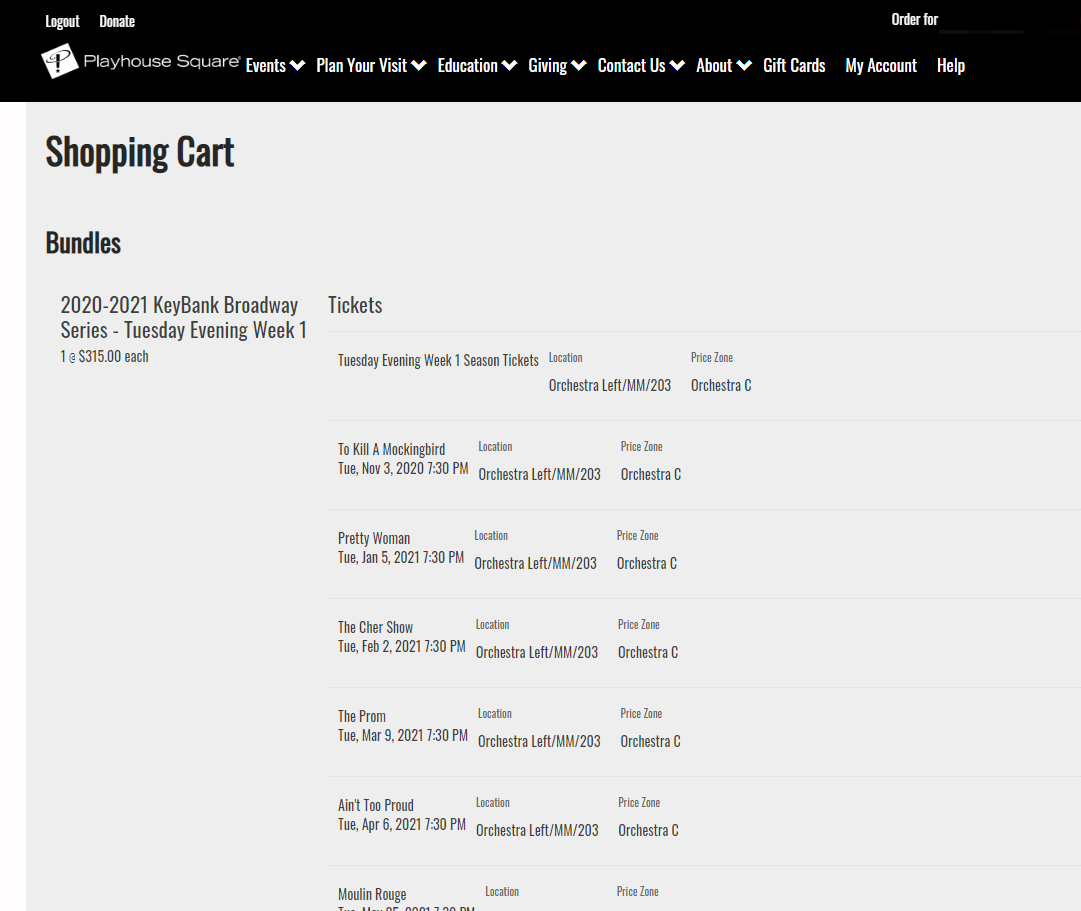Open the Plan Your Visit menu
This screenshot has height=911, width=1081.
[362, 66]
